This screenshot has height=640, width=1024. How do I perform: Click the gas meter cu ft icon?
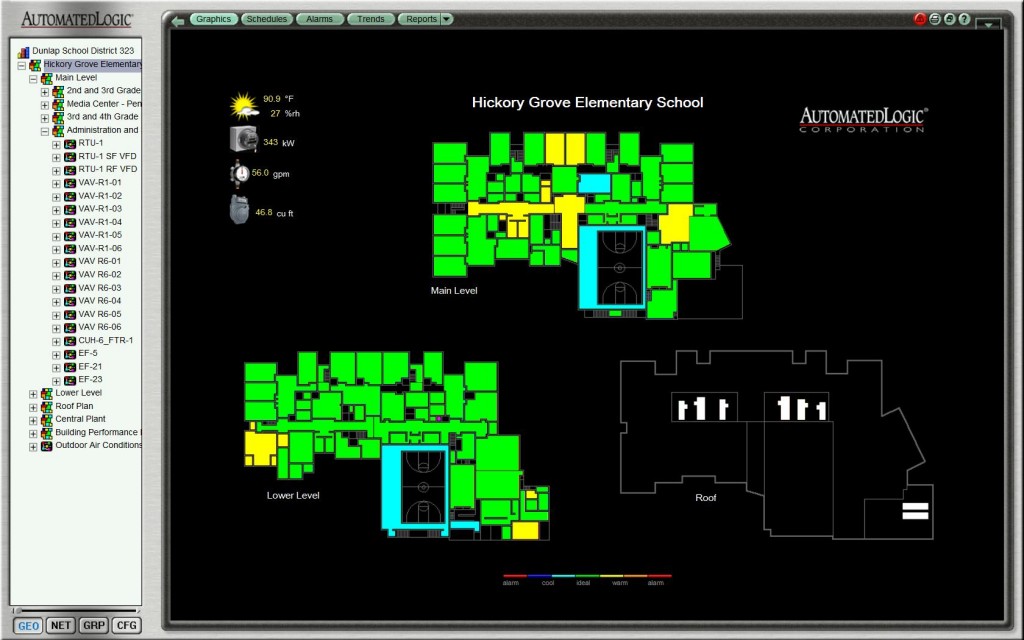click(x=240, y=210)
